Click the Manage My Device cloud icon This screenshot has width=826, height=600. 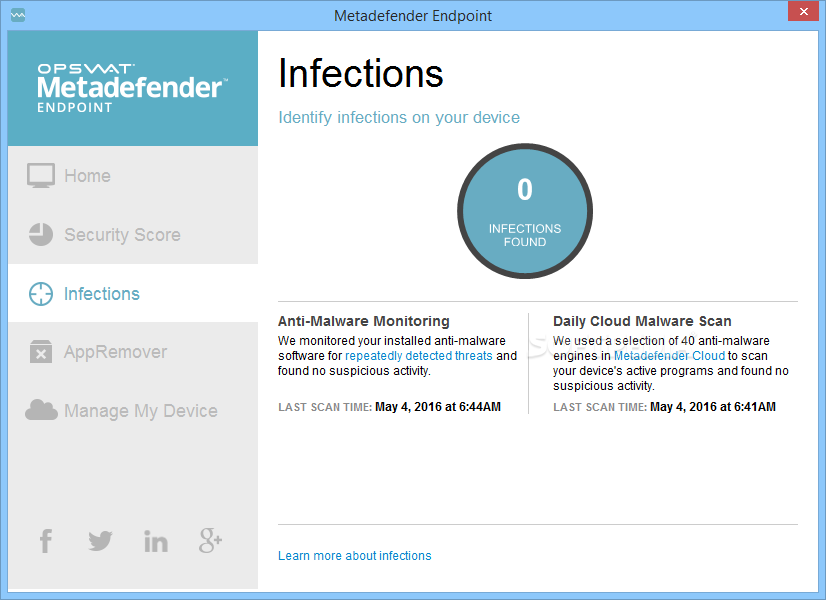click(41, 410)
